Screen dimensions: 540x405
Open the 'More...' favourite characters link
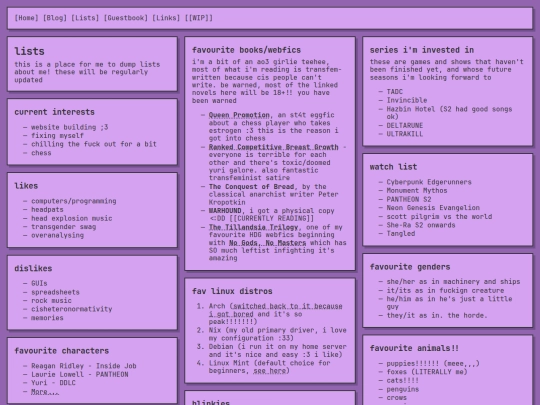coord(45,392)
